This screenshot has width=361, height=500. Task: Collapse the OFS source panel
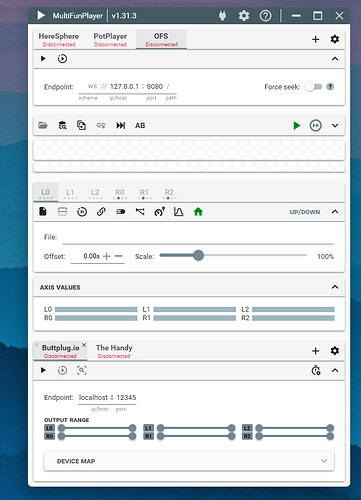[335, 59]
